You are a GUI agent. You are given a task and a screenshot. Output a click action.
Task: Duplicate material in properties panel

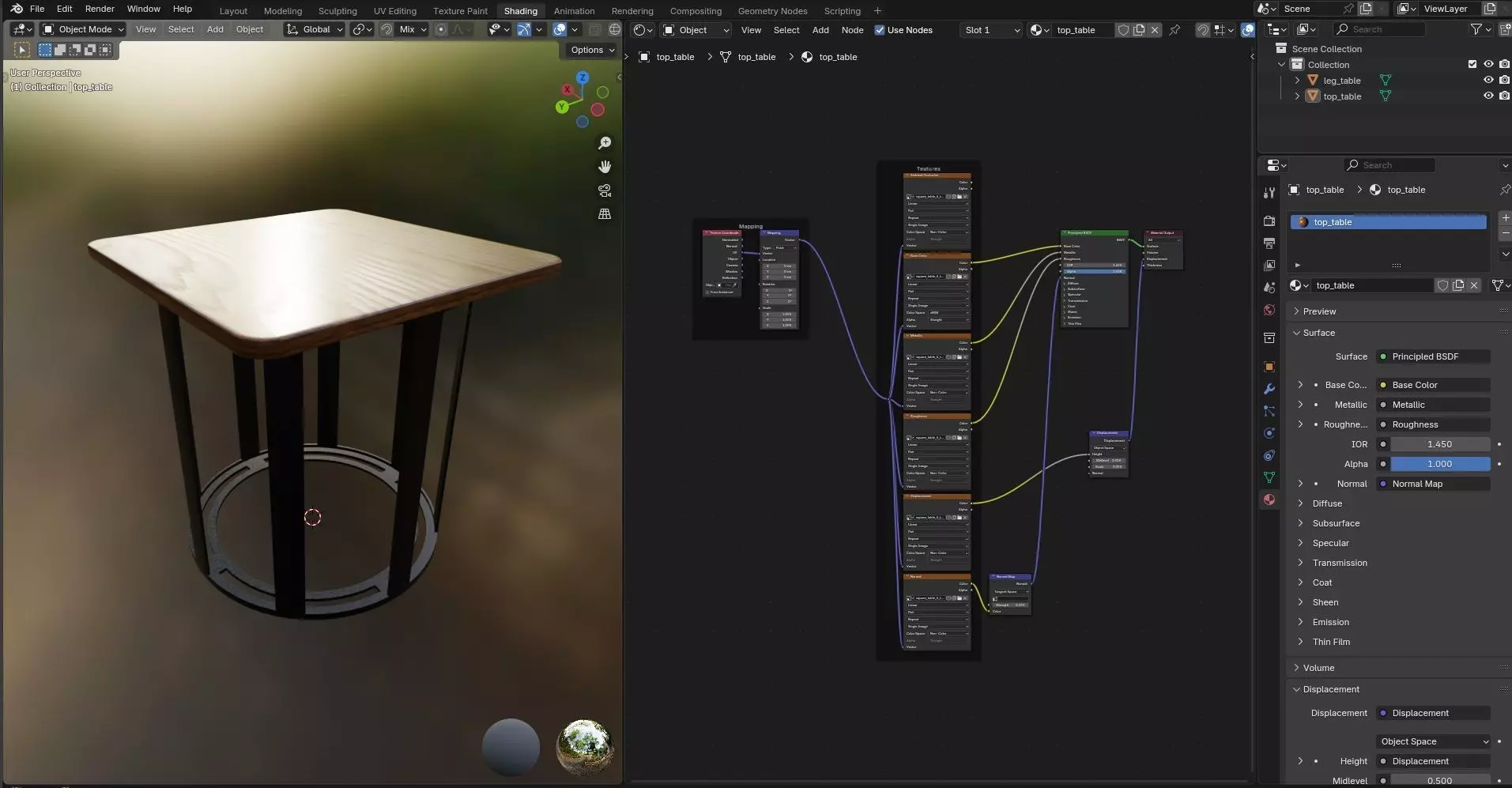click(x=1458, y=285)
